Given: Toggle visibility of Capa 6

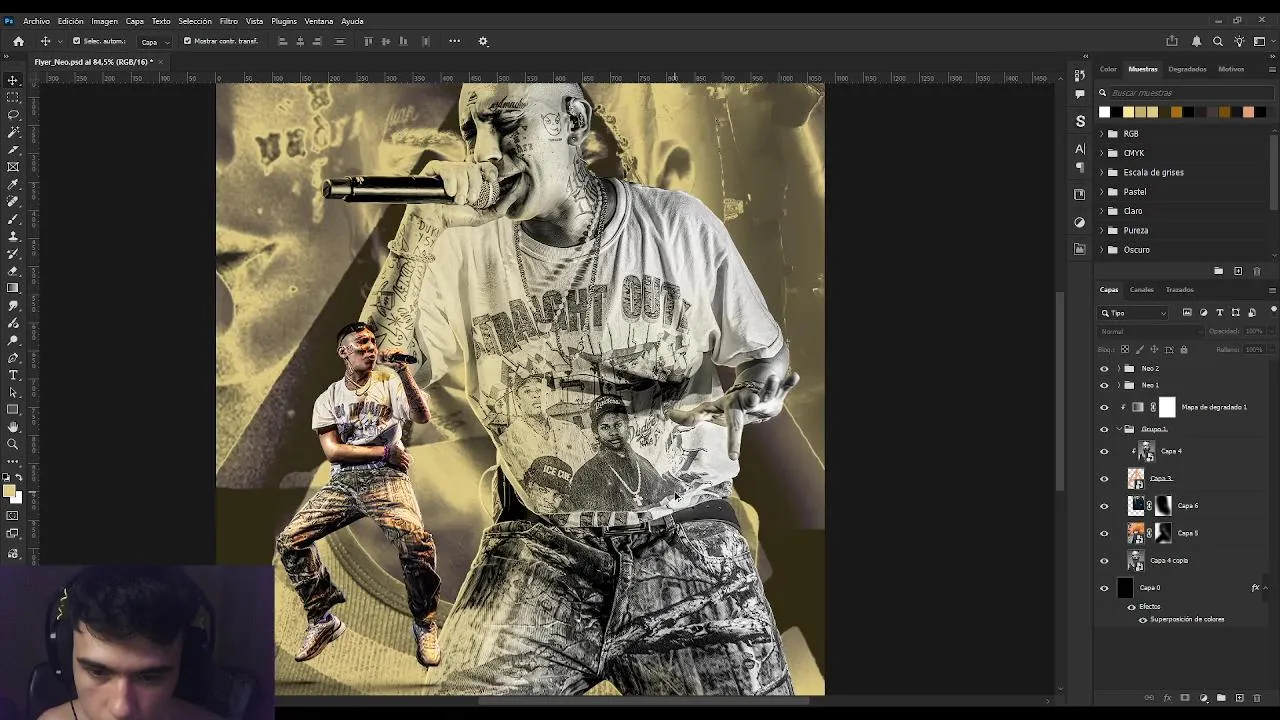Looking at the screenshot, I should pos(1104,506).
